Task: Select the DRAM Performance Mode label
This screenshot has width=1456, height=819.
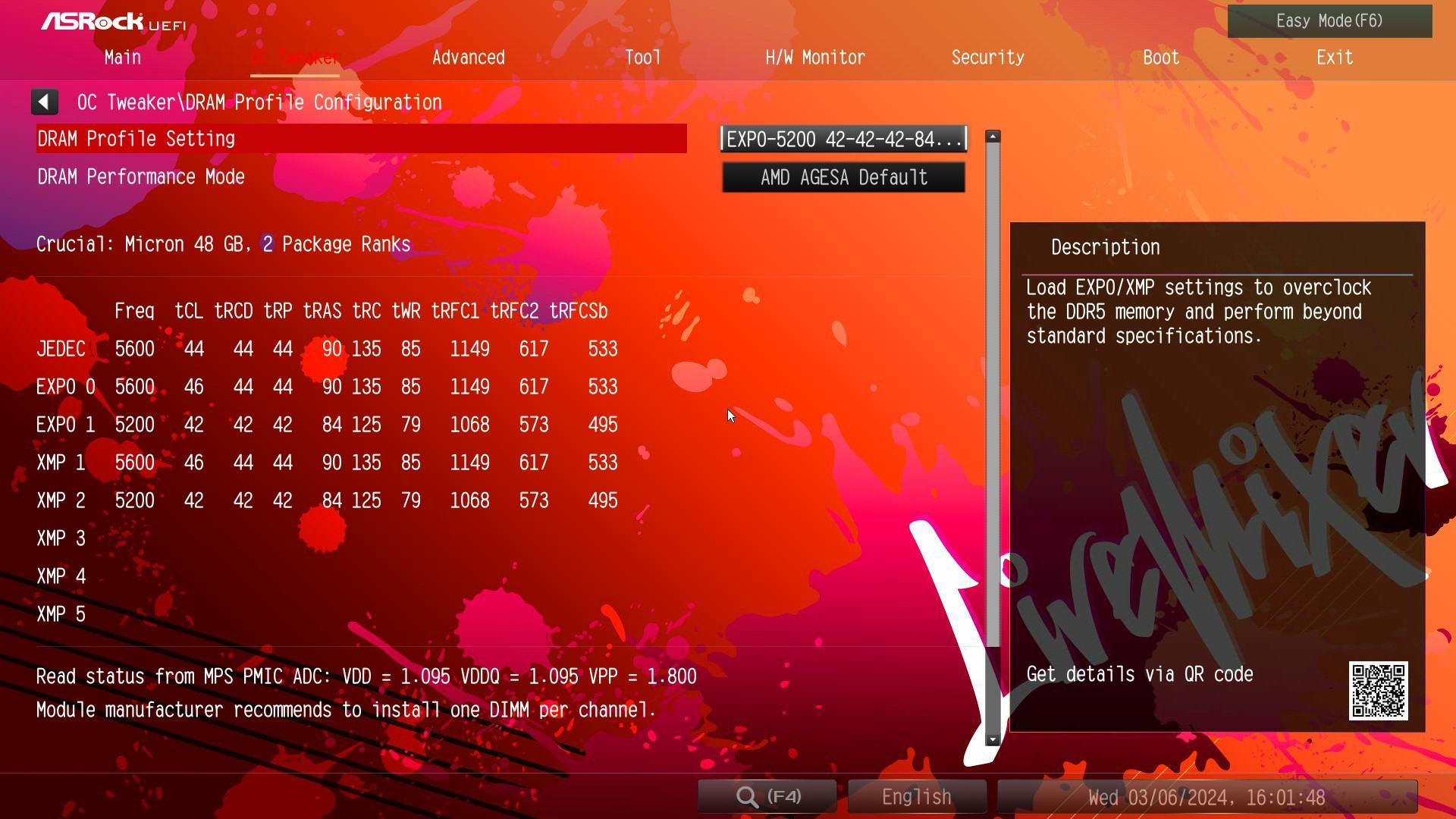Action: pos(141,177)
